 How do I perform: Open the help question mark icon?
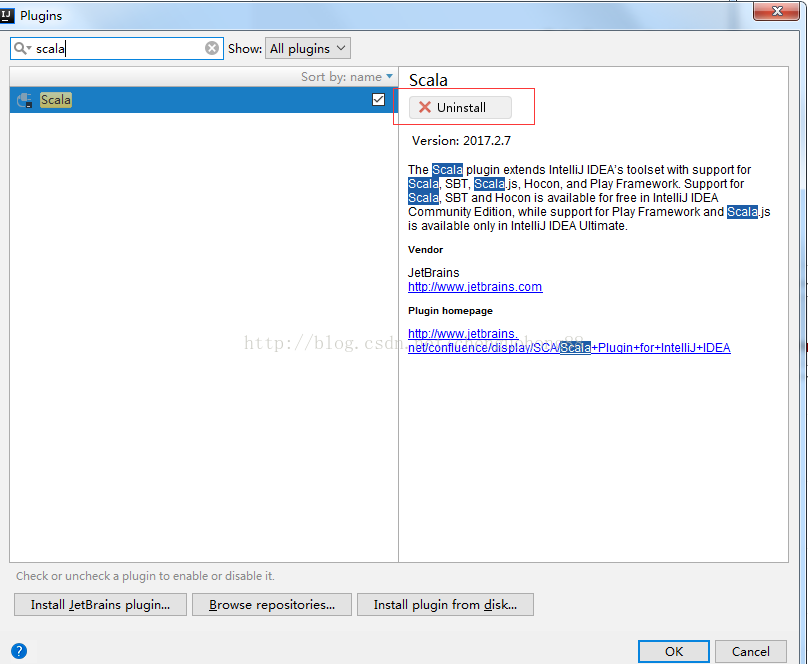pyautogui.click(x=19, y=651)
